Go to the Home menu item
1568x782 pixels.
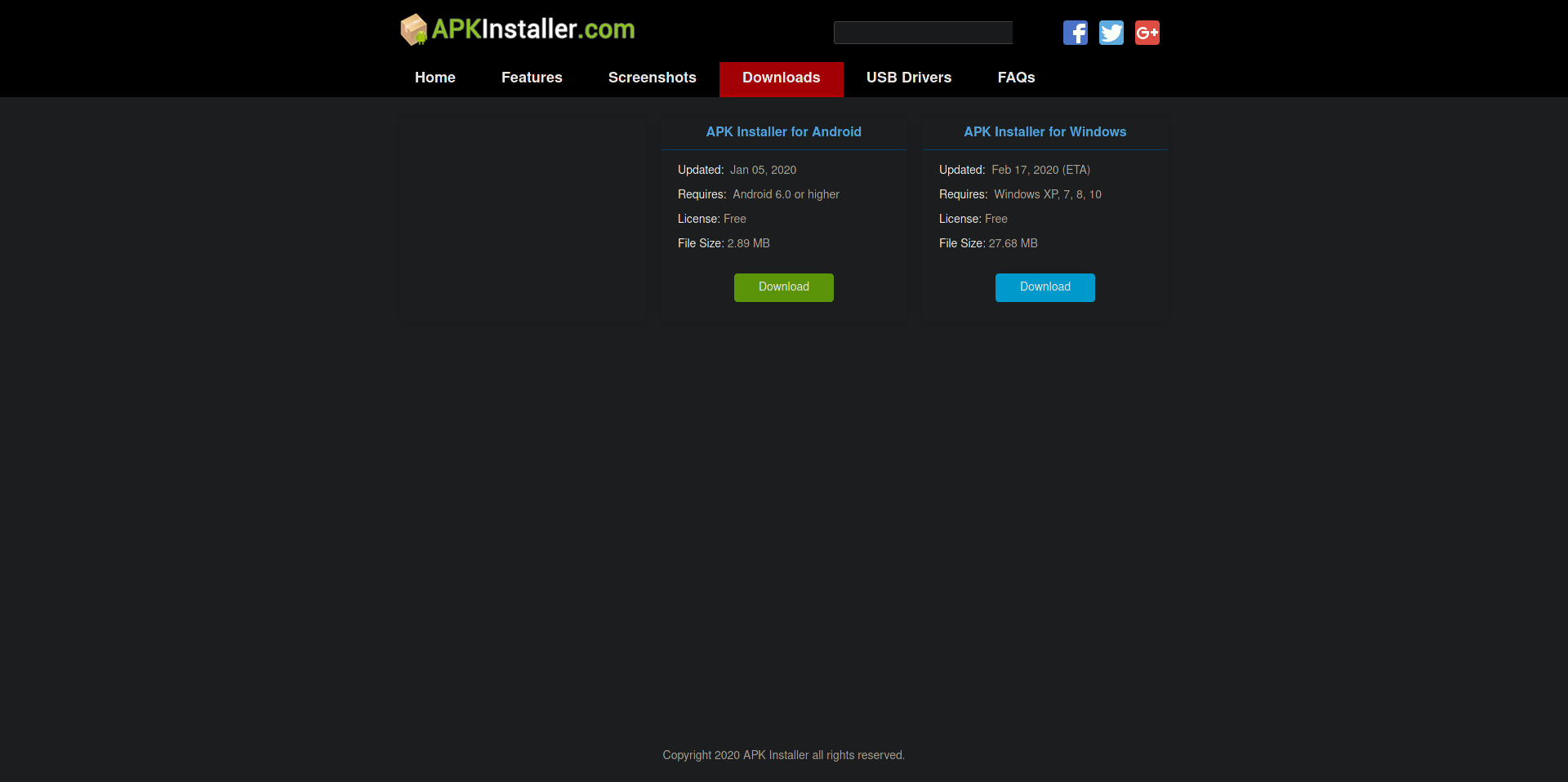tap(435, 78)
